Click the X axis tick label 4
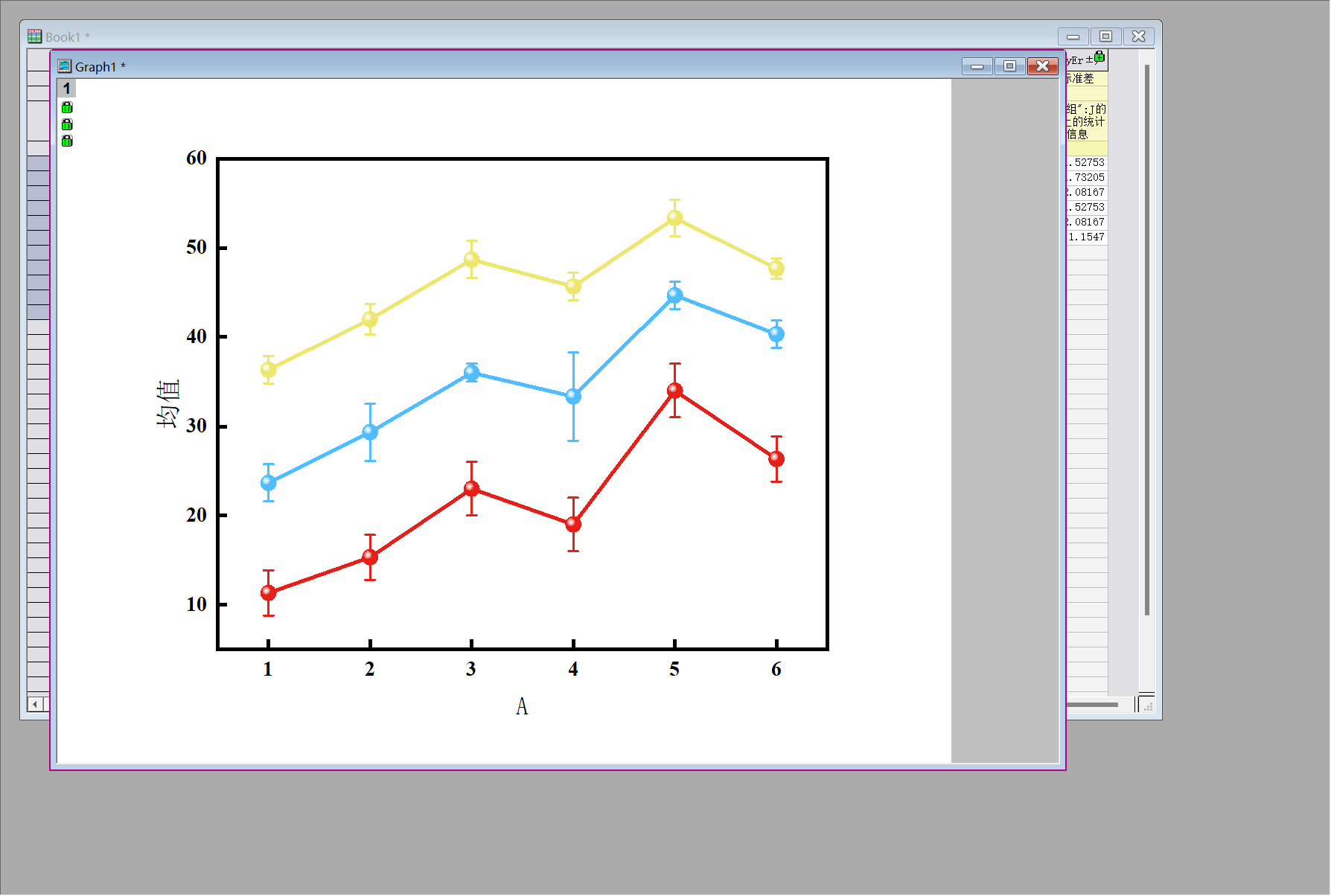The height and width of the screenshot is (896, 1331). pyautogui.click(x=573, y=669)
